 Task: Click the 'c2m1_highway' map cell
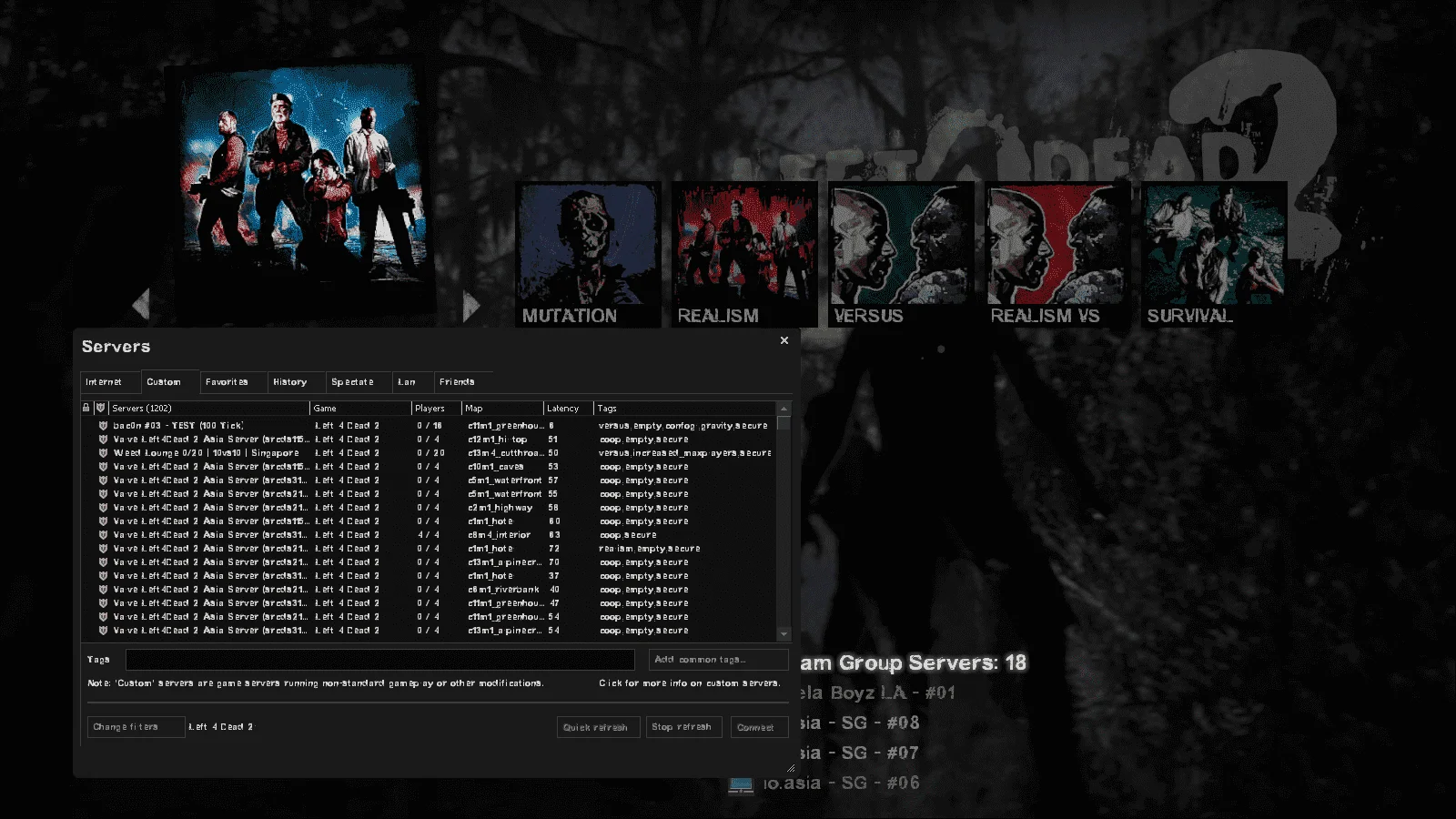tap(500, 508)
